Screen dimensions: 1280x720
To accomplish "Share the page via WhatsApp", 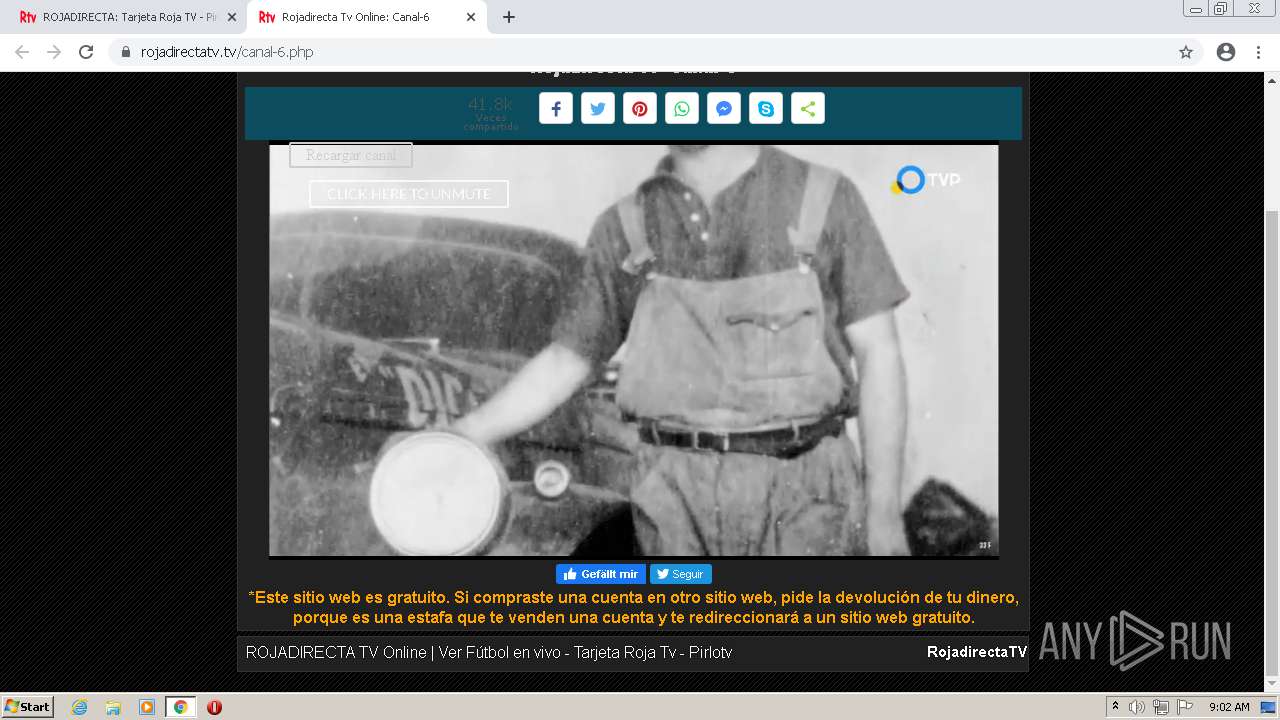I will pyautogui.click(x=682, y=109).
